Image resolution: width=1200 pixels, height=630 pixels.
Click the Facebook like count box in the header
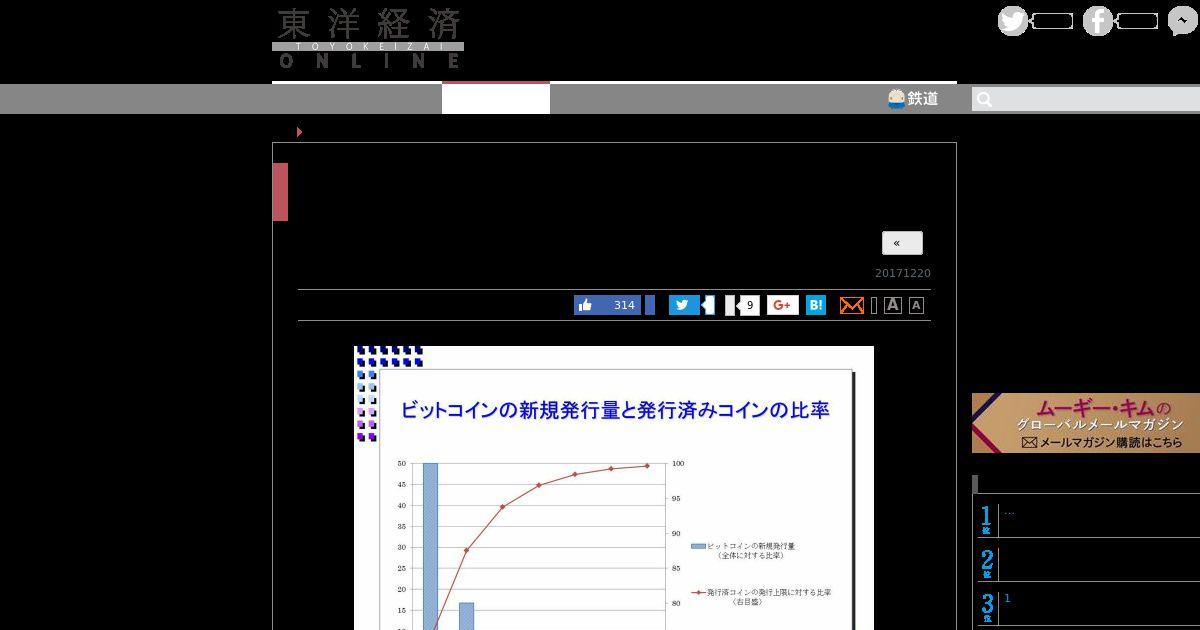(1137, 21)
